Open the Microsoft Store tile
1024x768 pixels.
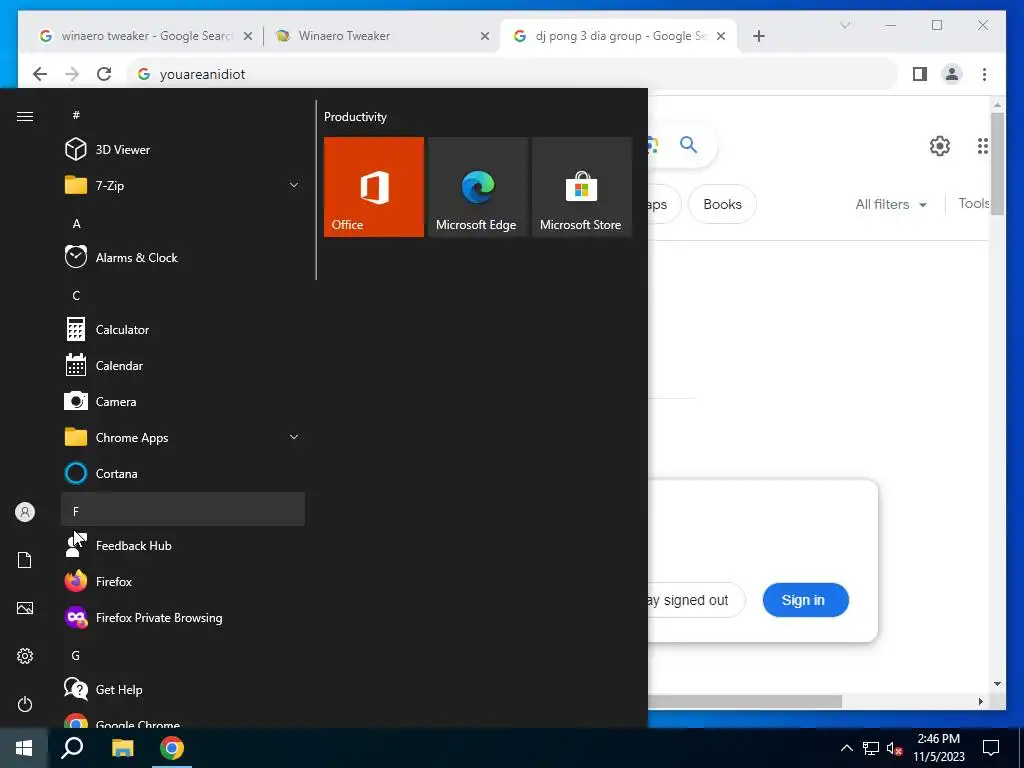coord(582,187)
